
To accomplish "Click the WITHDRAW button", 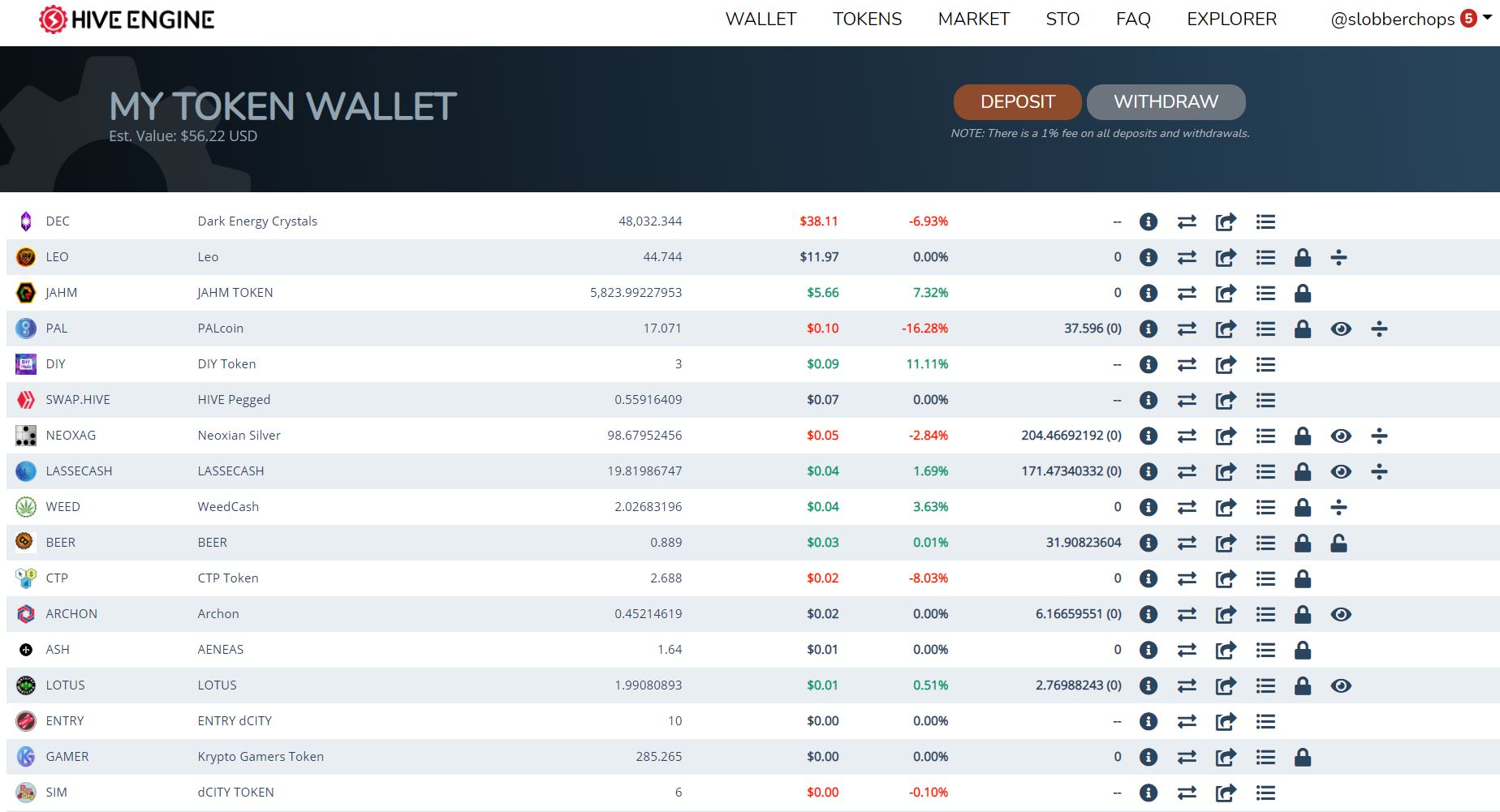I will (x=1166, y=101).
